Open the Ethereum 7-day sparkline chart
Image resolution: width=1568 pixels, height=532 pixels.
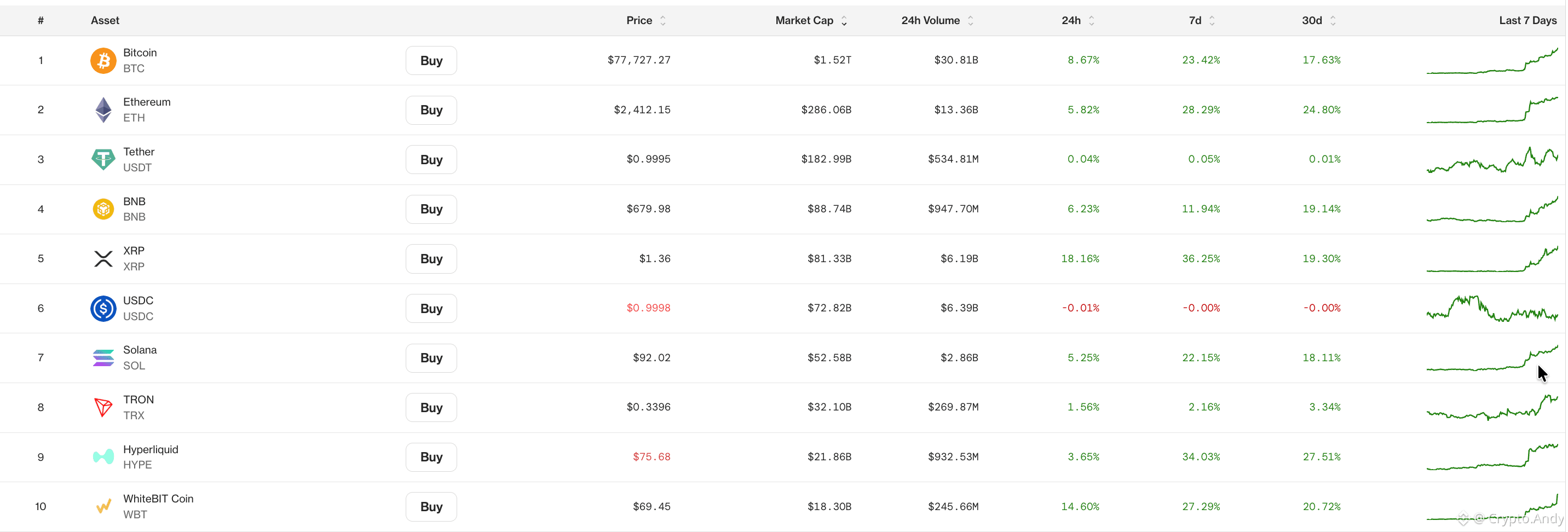coord(1492,109)
